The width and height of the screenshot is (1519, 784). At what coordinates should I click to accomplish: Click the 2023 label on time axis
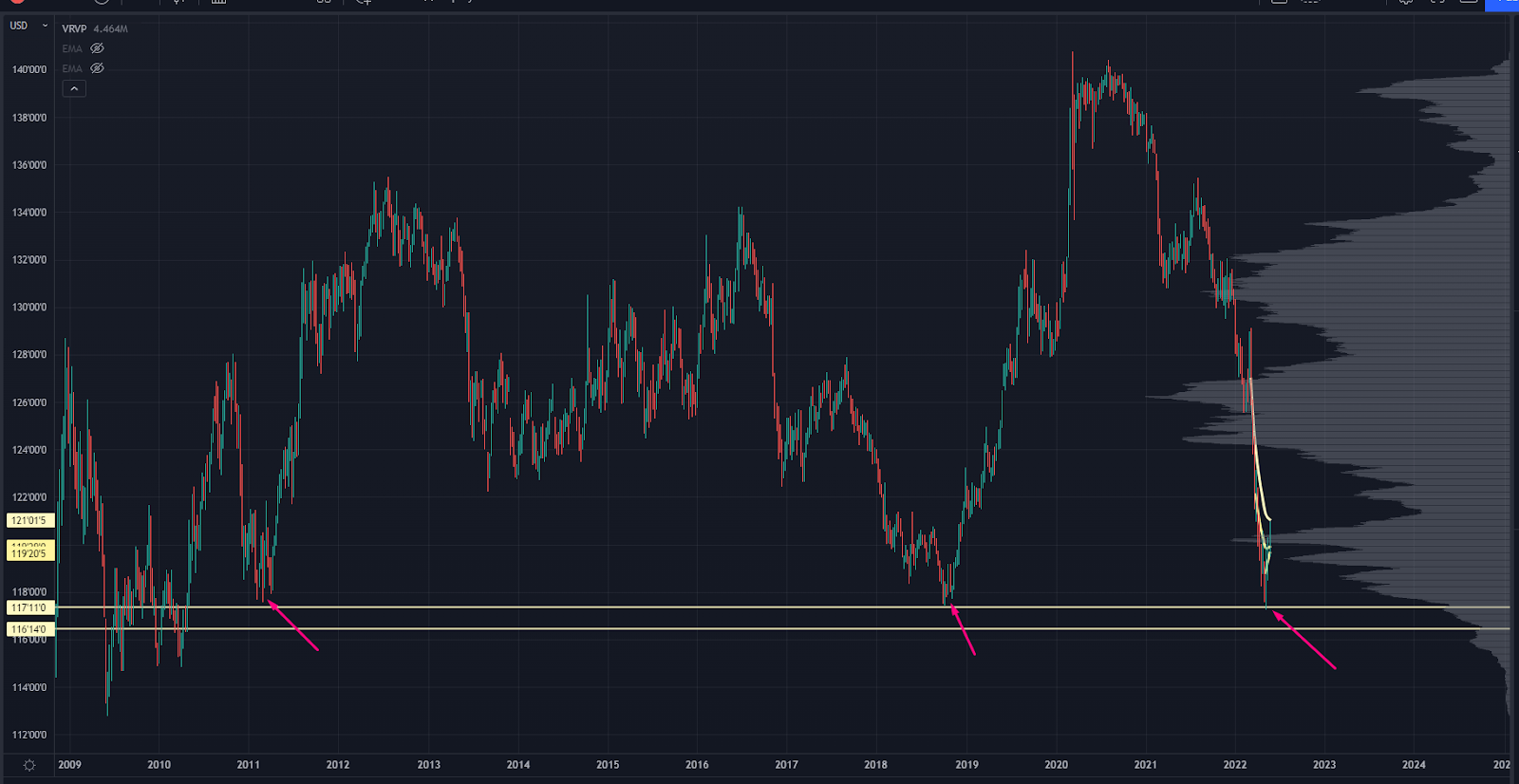[1324, 765]
